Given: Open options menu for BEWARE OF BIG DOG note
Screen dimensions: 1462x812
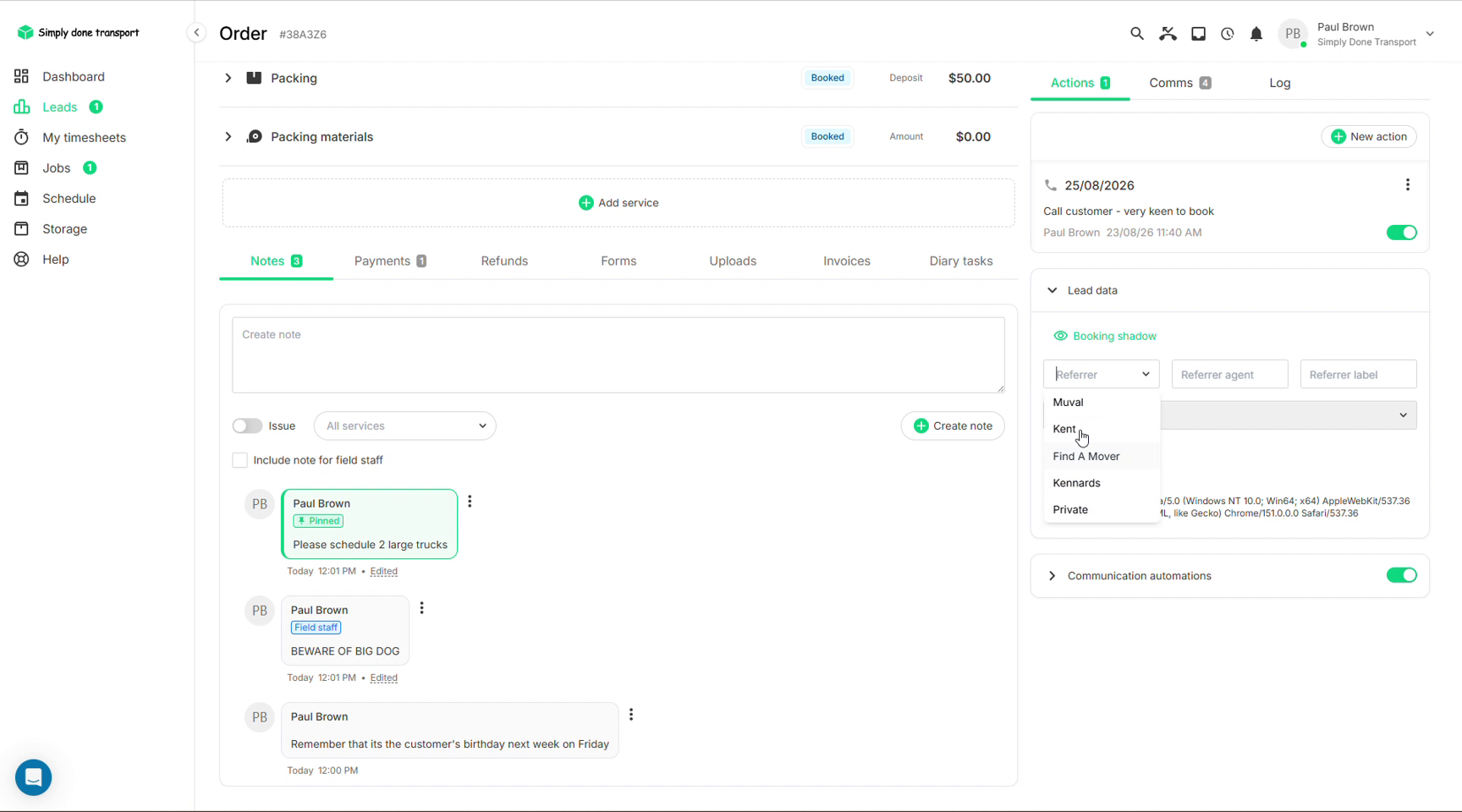Looking at the screenshot, I should tap(421, 608).
